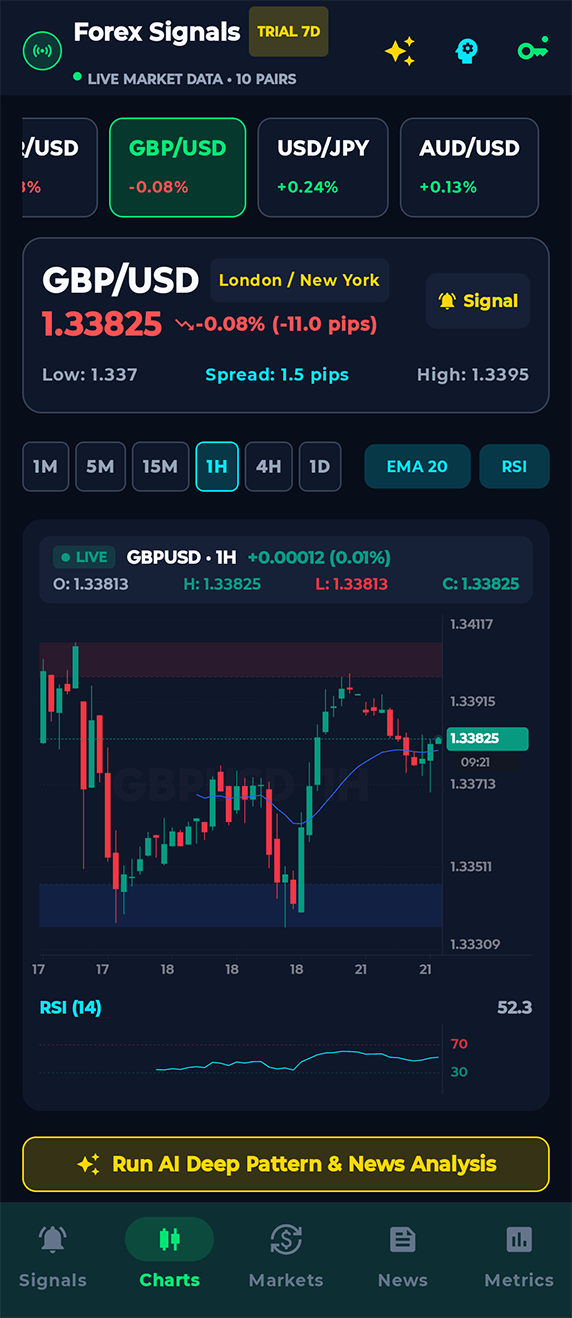Click the GBPUSD • 1H chart title

[x=181, y=557]
